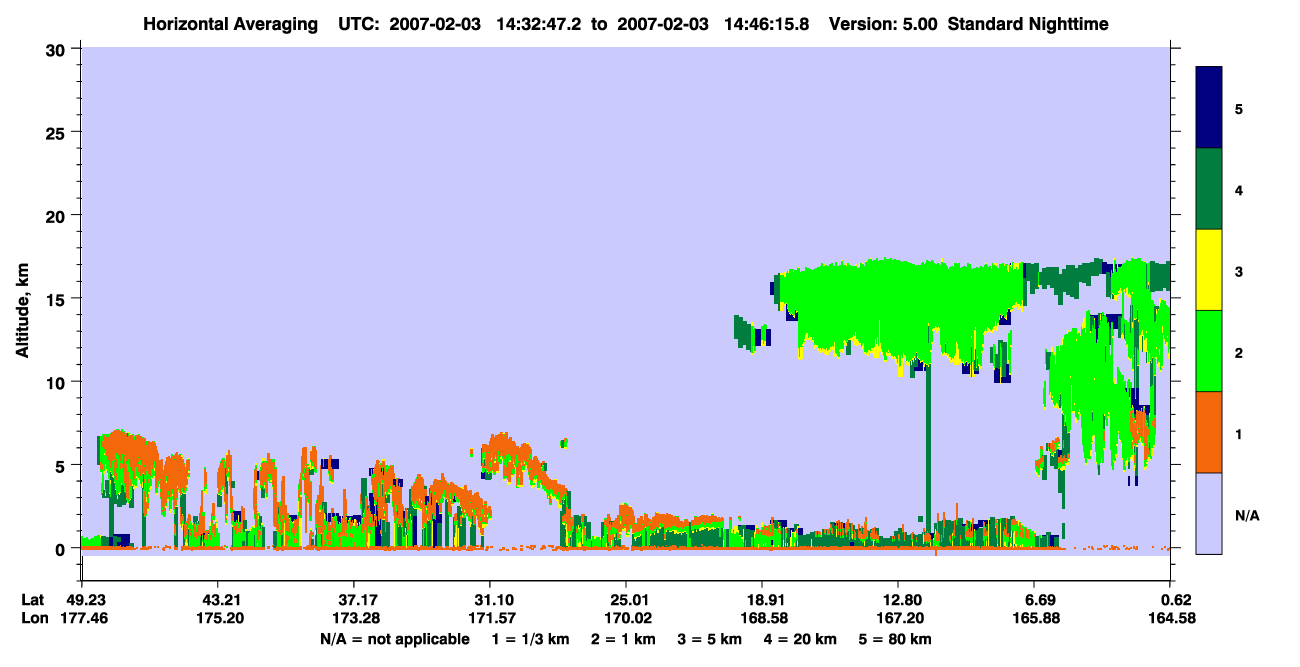Click the dark blue colorbar segment labeled 5
Image resolution: width=1300 pixels, height=667 pixels.
point(1209,107)
